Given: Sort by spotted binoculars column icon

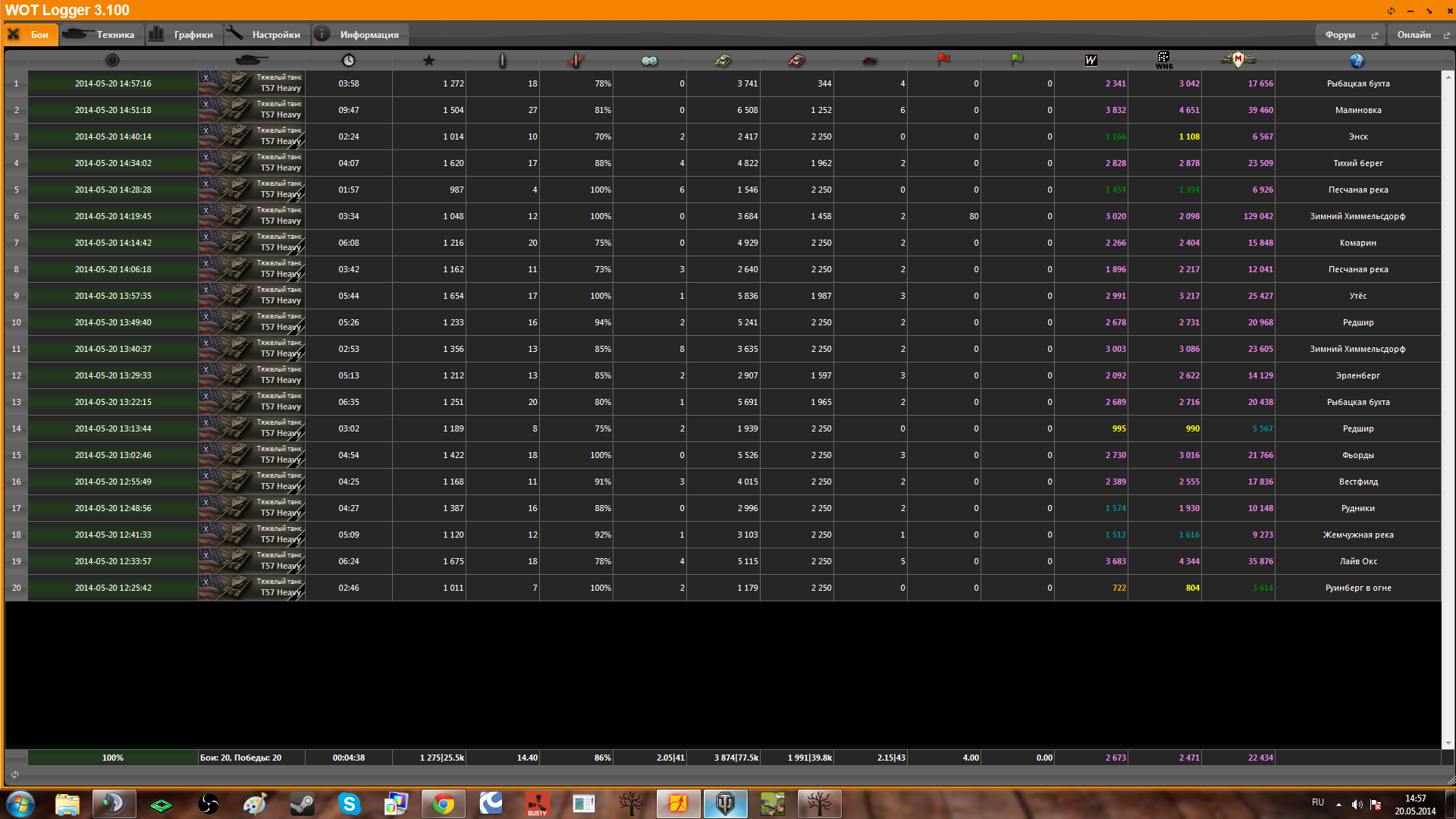Looking at the screenshot, I should [x=649, y=60].
